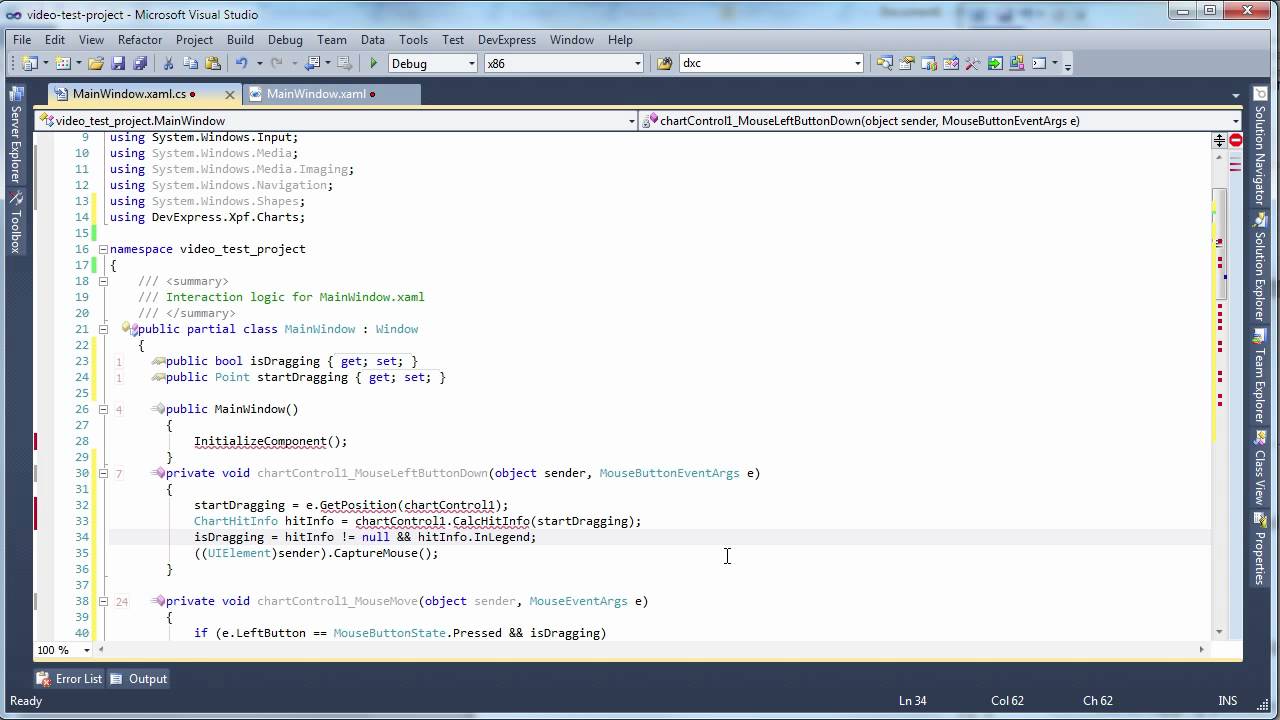Open the Navigate Backward dropdown arrow
1280x720 pixels.
[x=328, y=63]
